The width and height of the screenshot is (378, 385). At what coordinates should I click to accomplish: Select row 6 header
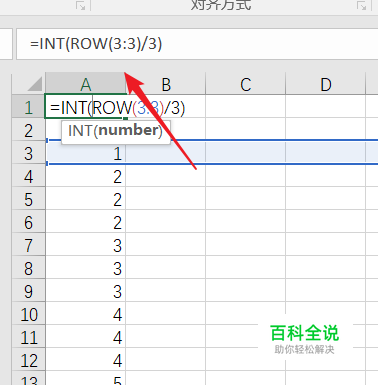tap(28, 222)
